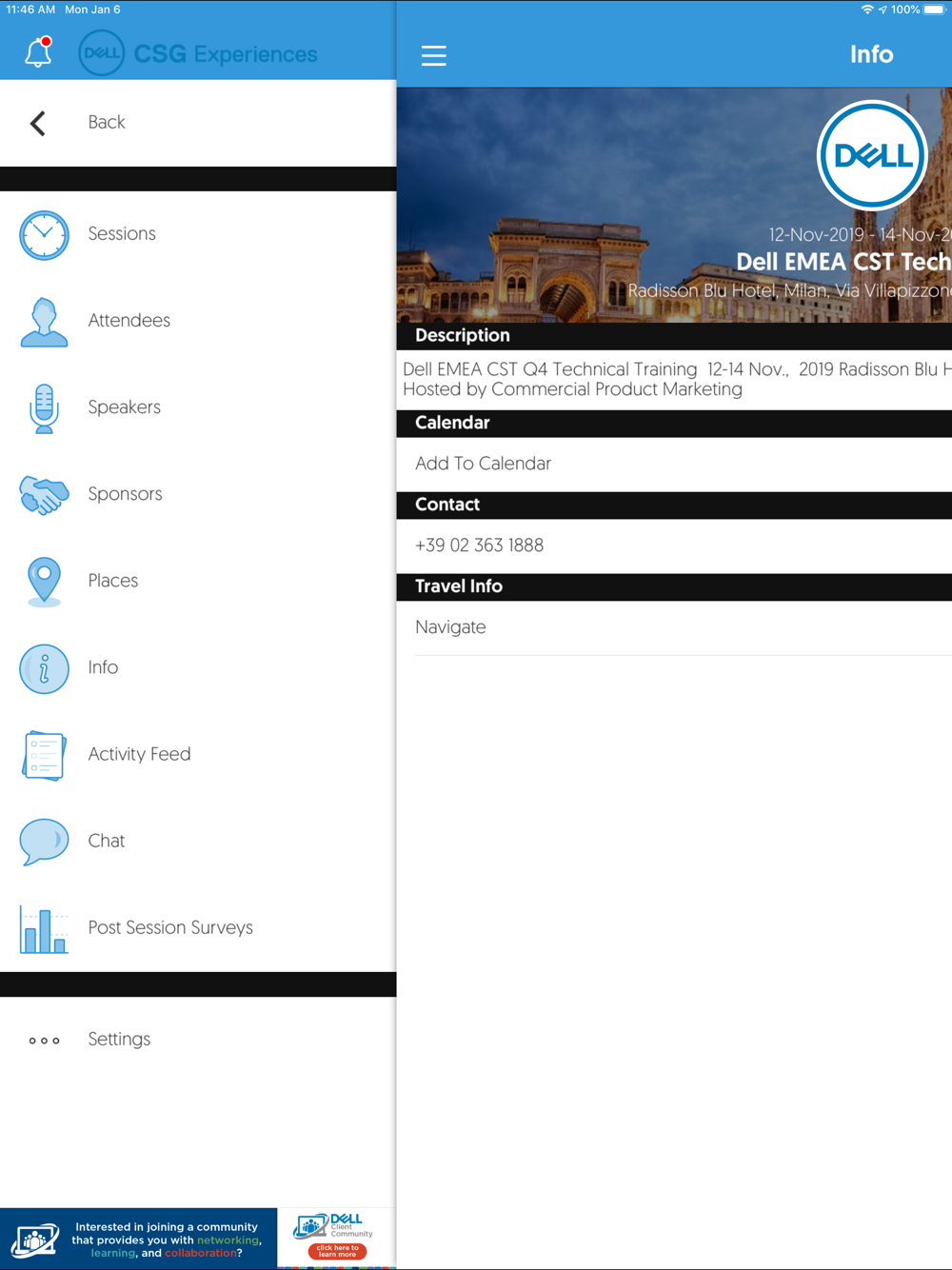Tap the Info title in the header bar
952x1270 pixels.
click(x=872, y=54)
